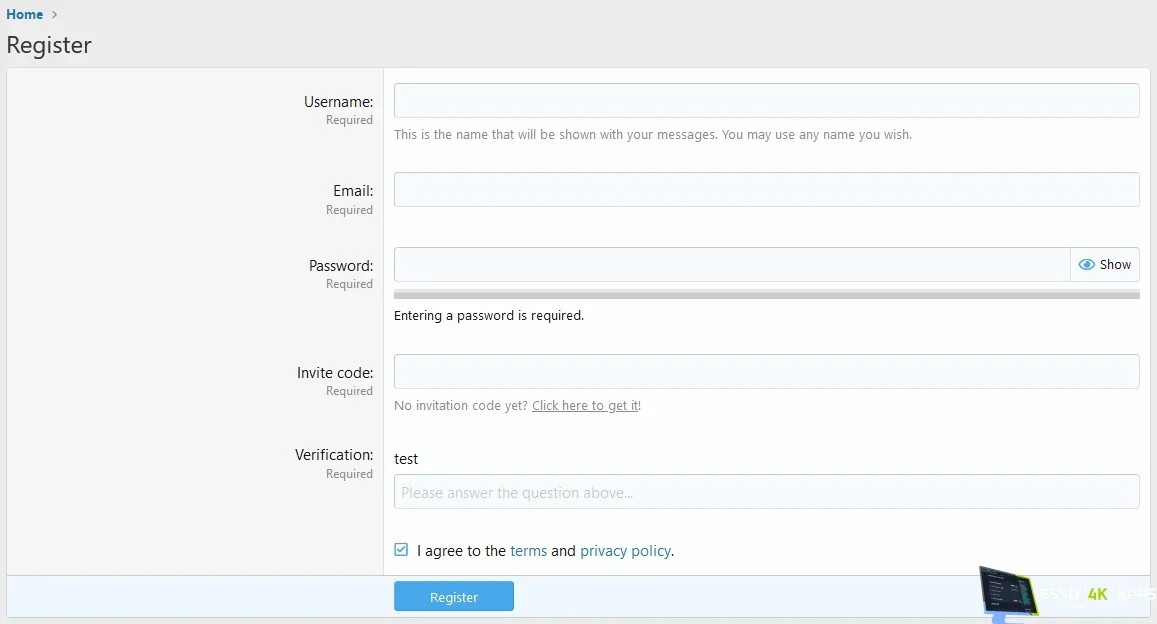Select the Email input field

765,189
